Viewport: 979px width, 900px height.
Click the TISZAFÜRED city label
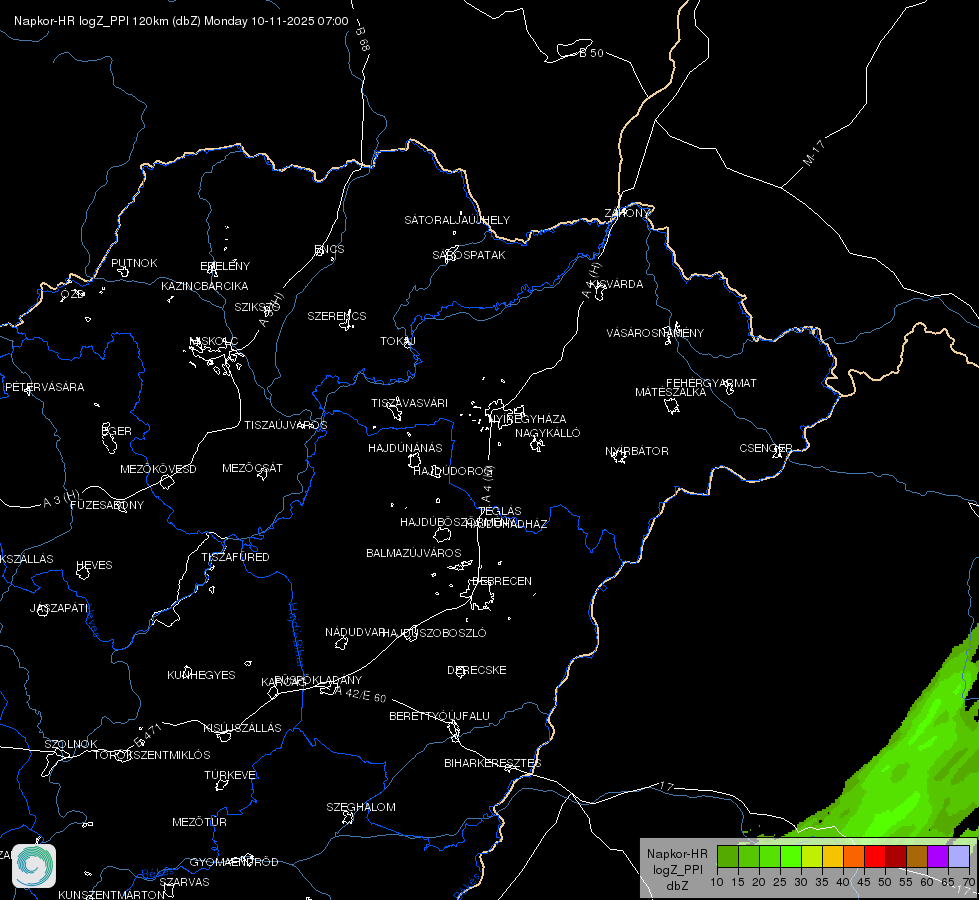[235, 556]
